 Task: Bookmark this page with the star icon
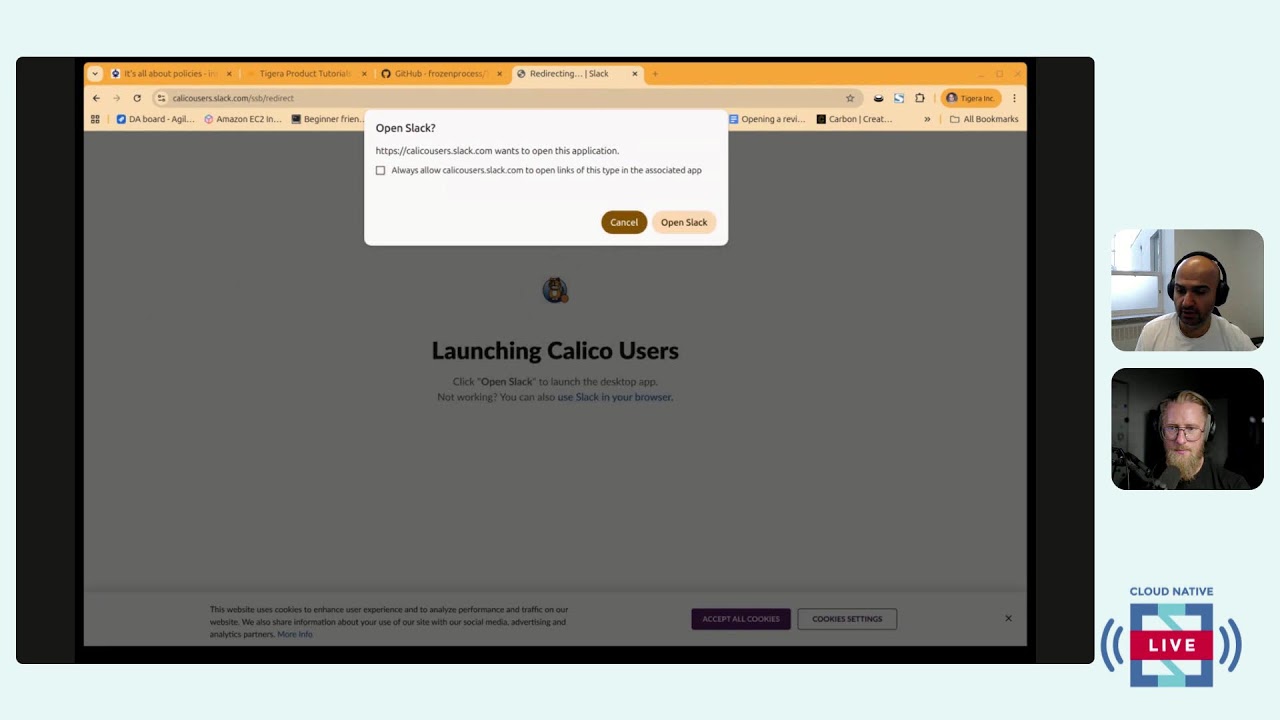tap(850, 98)
